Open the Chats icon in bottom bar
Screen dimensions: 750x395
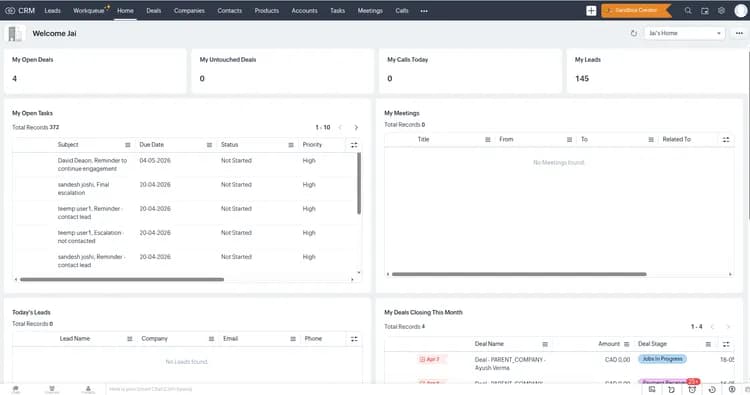click(16, 389)
